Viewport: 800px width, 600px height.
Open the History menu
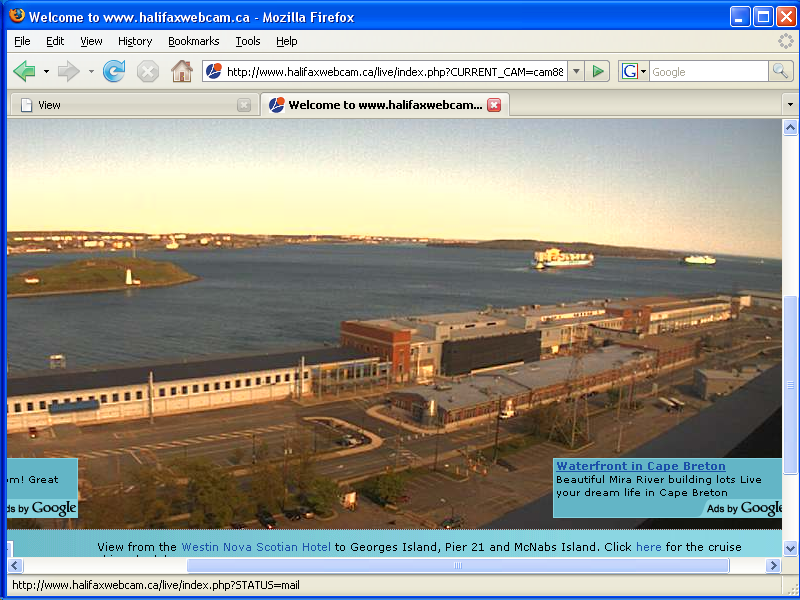tap(135, 41)
